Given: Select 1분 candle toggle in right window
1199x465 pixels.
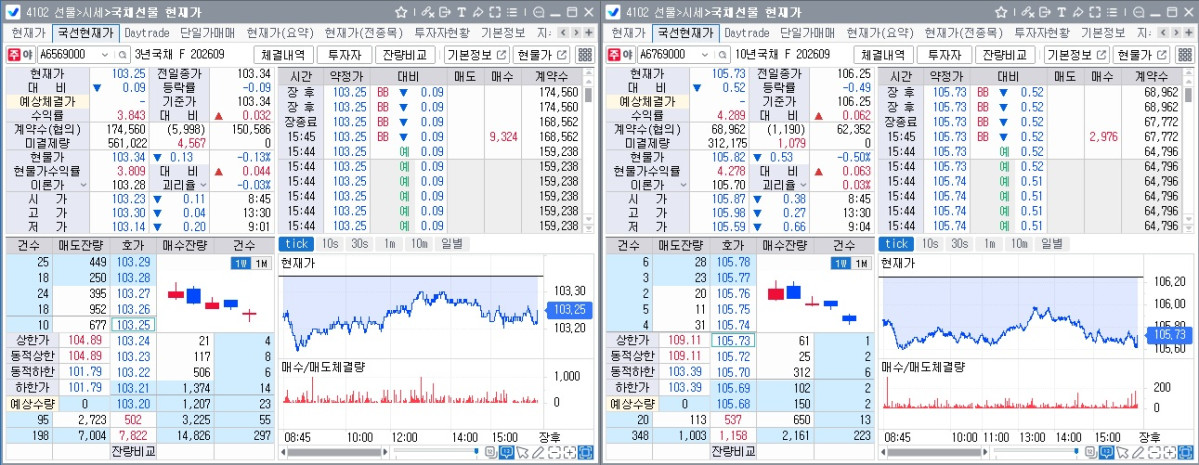Looking at the screenshot, I should [840, 263].
